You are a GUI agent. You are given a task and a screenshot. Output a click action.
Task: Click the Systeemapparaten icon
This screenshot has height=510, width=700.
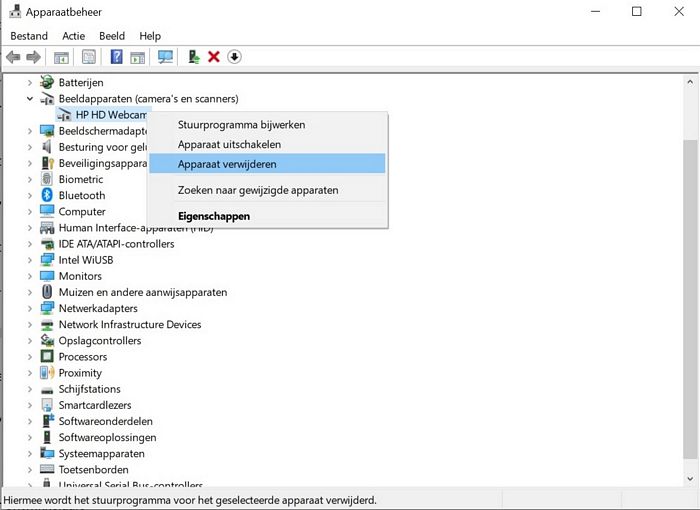click(47, 453)
